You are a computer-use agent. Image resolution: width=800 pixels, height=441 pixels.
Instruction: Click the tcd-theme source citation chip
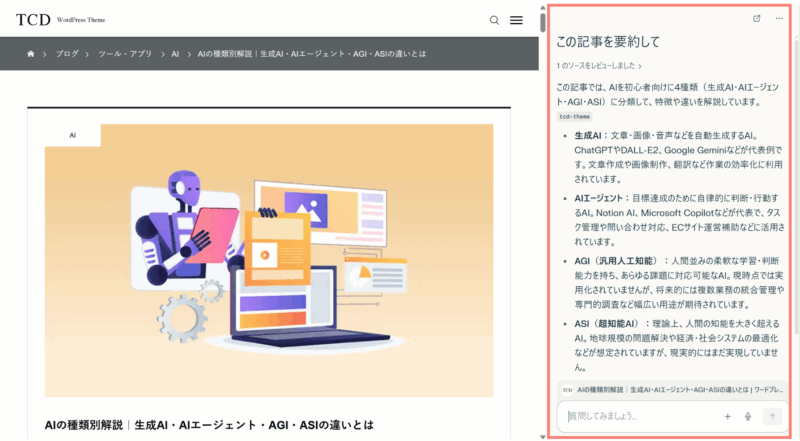574,116
